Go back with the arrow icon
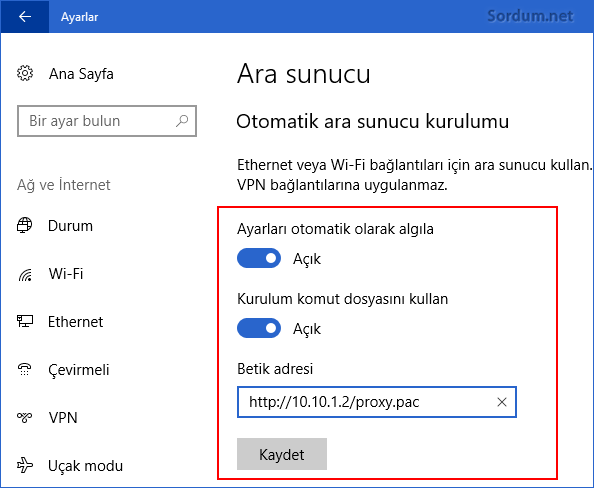Viewport: 594px width, 488px height. point(25,16)
